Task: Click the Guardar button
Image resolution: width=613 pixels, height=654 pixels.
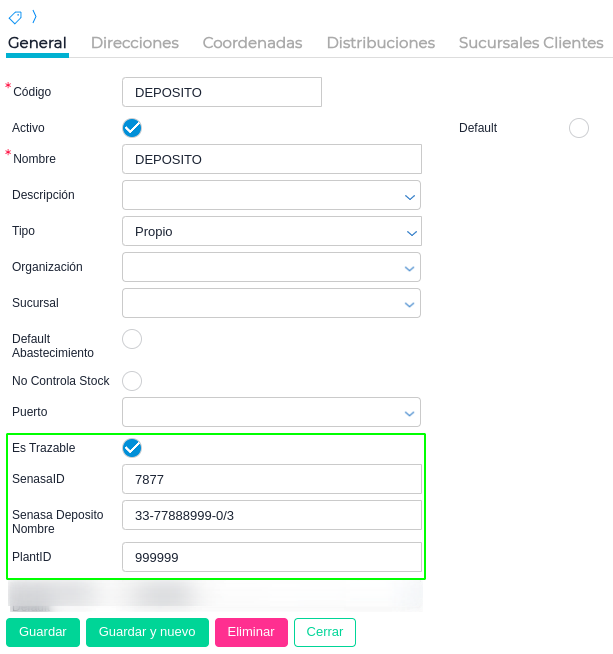Action: click(43, 632)
